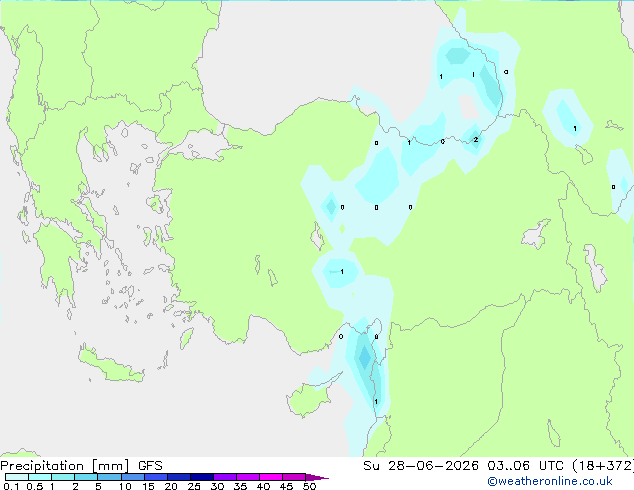This screenshot has width=634, height=490.
Task: Click the '40' legend scale label
Action: [263, 486]
